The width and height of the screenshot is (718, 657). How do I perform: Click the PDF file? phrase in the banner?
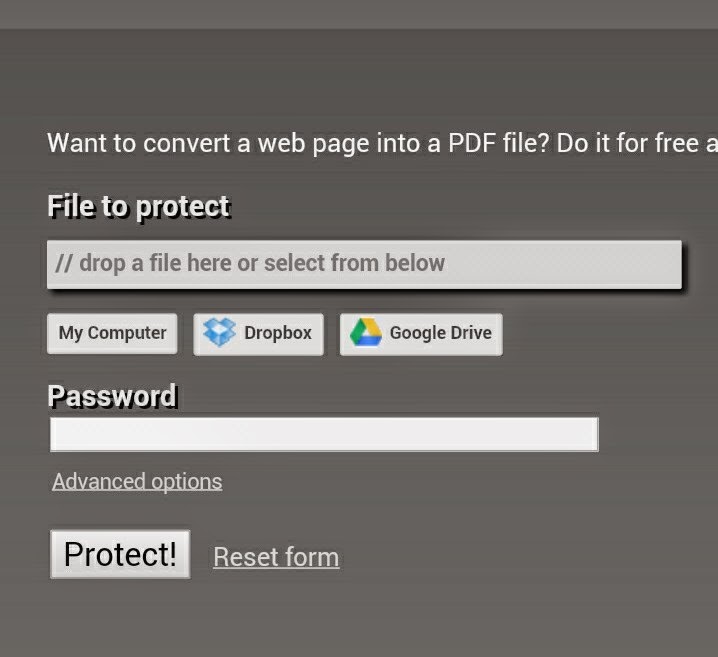tap(498, 143)
